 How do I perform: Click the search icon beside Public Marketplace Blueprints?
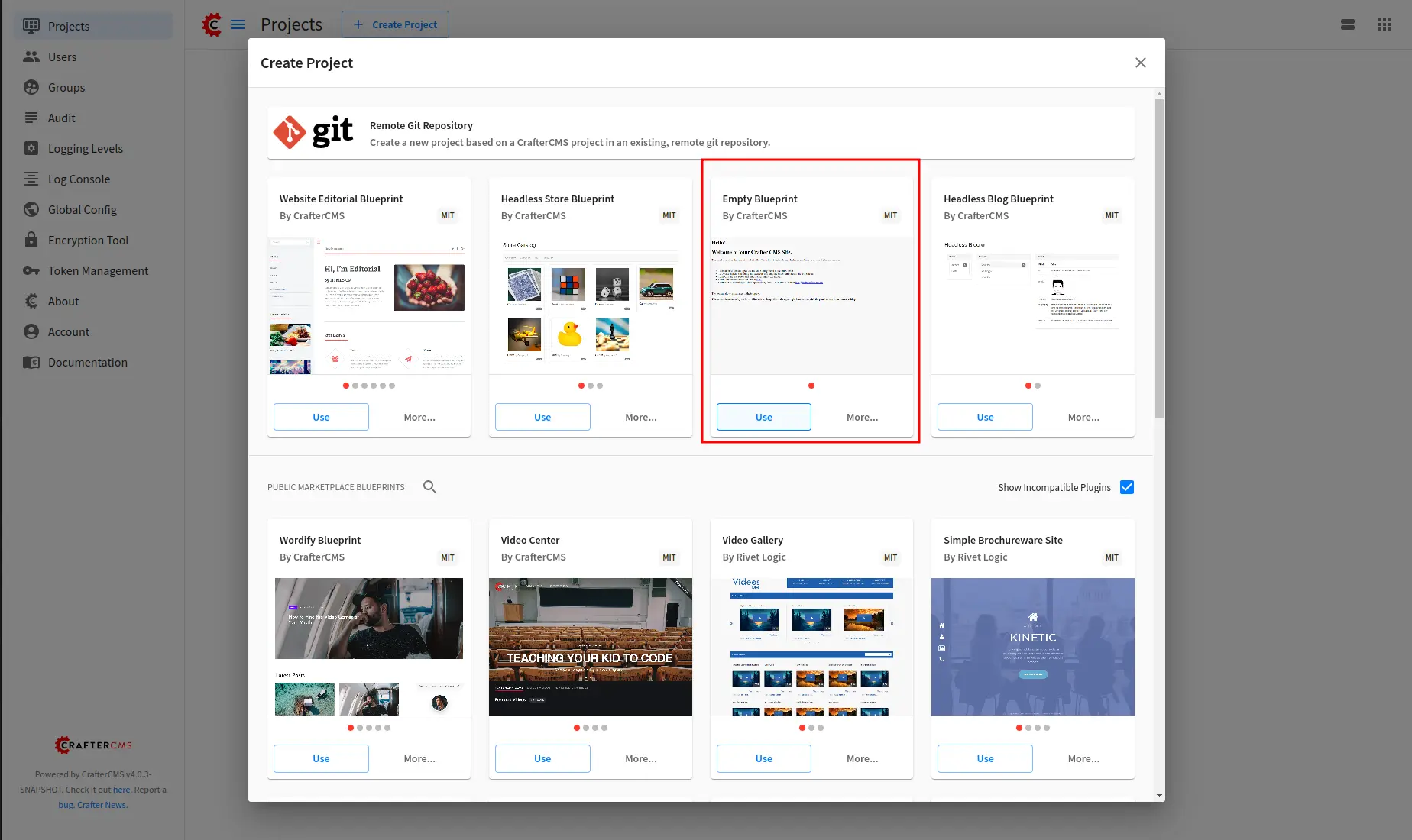click(x=429, y=487)
